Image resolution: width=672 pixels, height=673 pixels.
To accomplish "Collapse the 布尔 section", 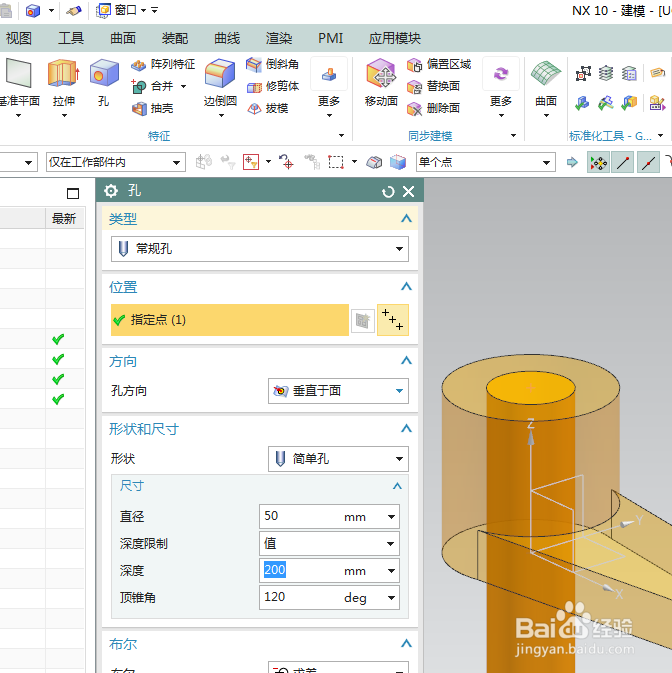I will coord(406,643).
